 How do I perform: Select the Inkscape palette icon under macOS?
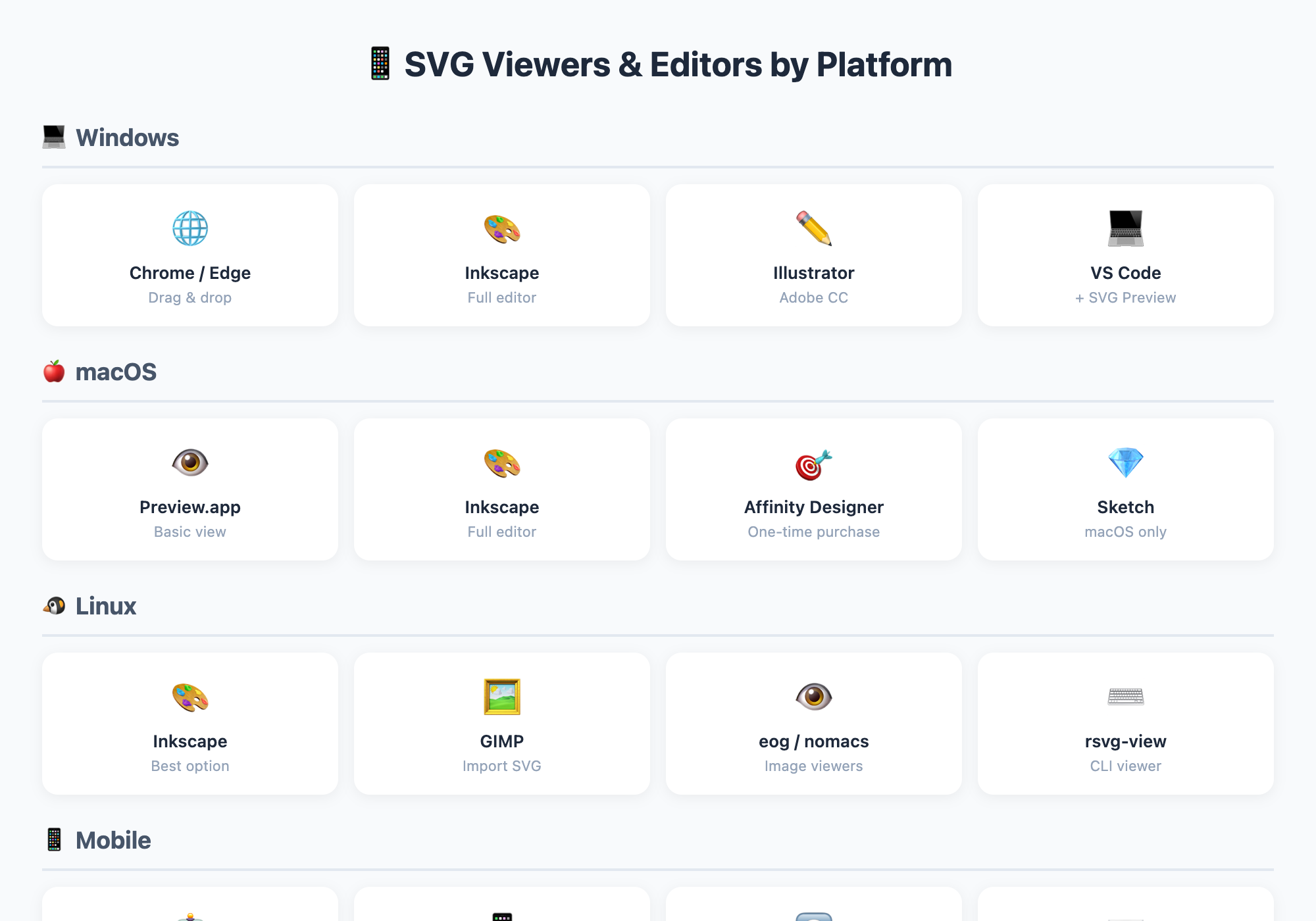click(x=502, y=462)
